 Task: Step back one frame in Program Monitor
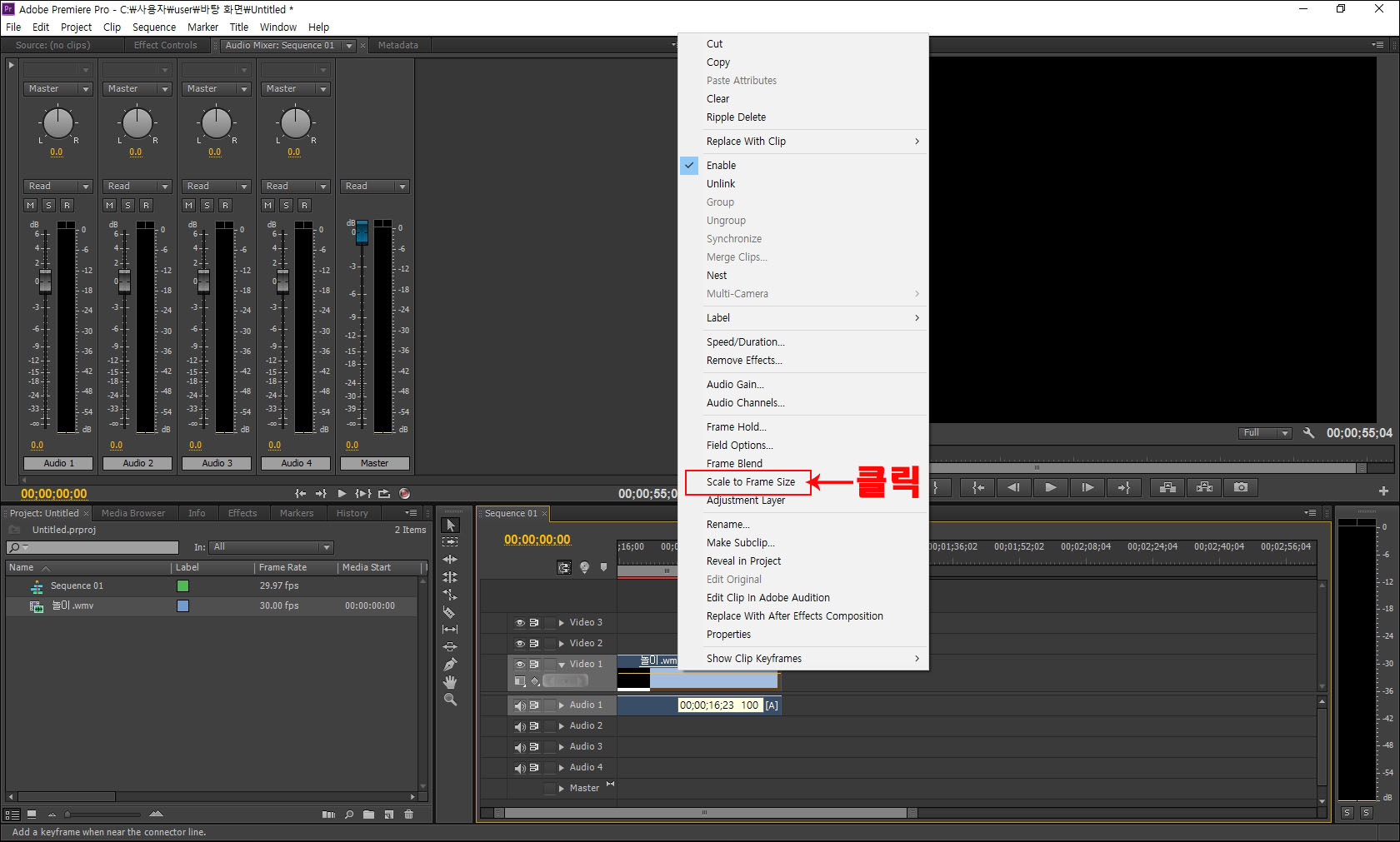[x=1014, y=487]
